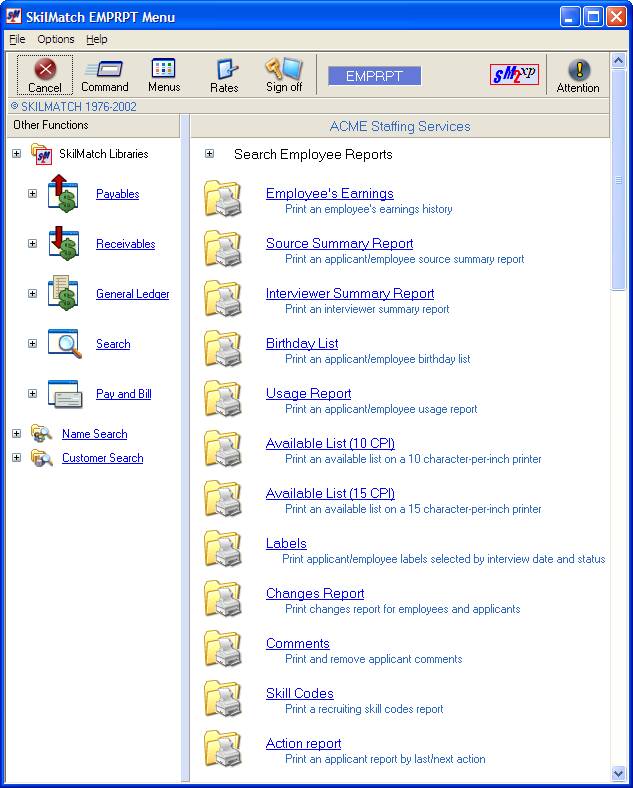Expand the Payables tree node
The width and height of the screenshot is (633, 788).
[x=33, y=193]
